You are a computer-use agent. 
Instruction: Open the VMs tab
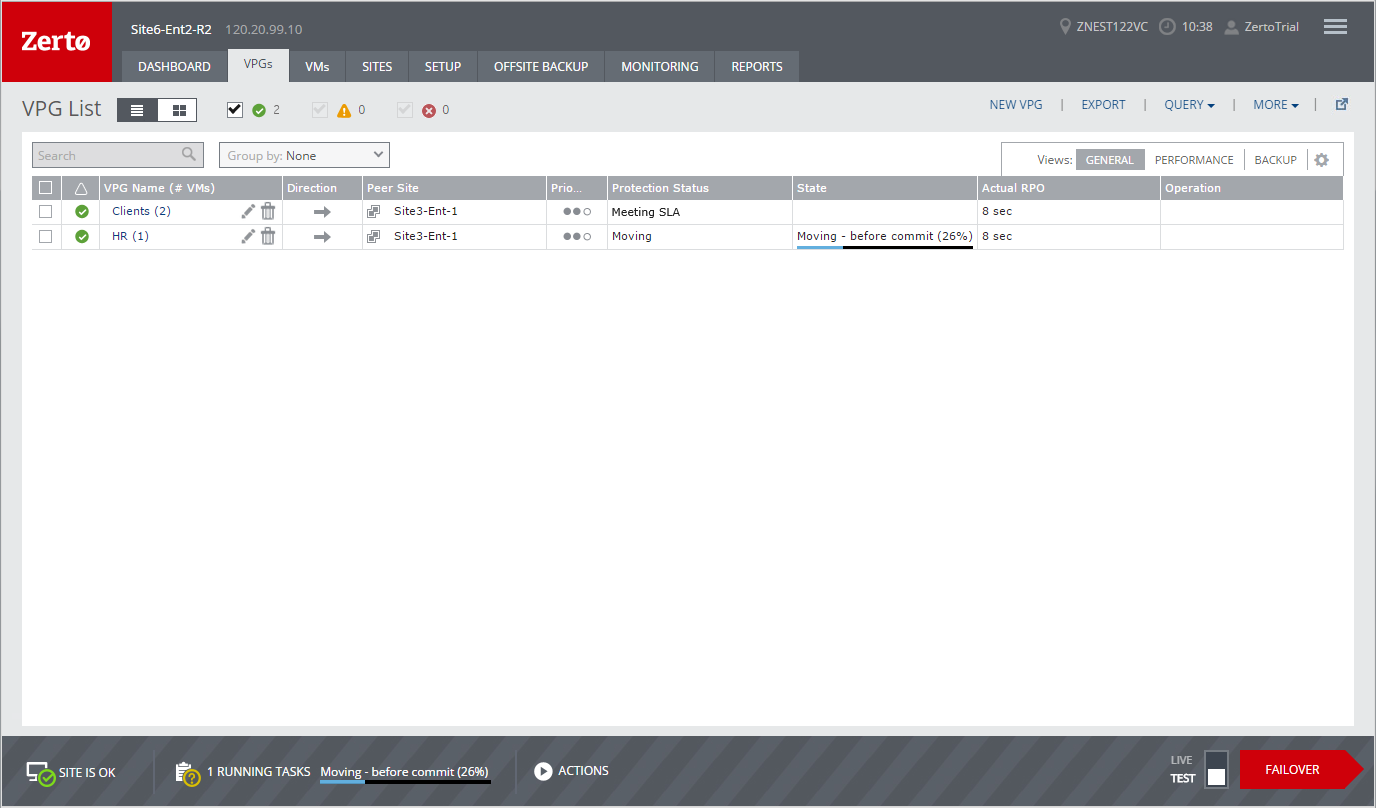pyautogui.click(x=317, y=66)
